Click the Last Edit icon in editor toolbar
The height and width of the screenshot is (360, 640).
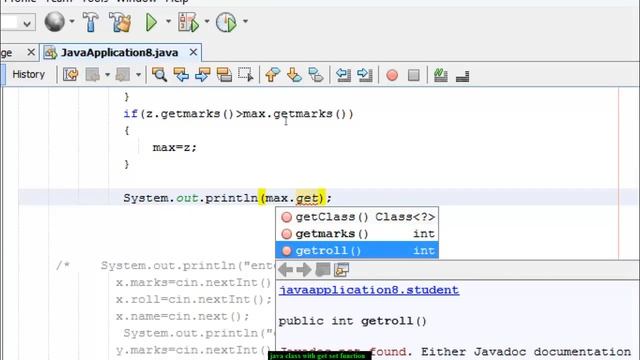pyautogui.click(x=71, y=75)
